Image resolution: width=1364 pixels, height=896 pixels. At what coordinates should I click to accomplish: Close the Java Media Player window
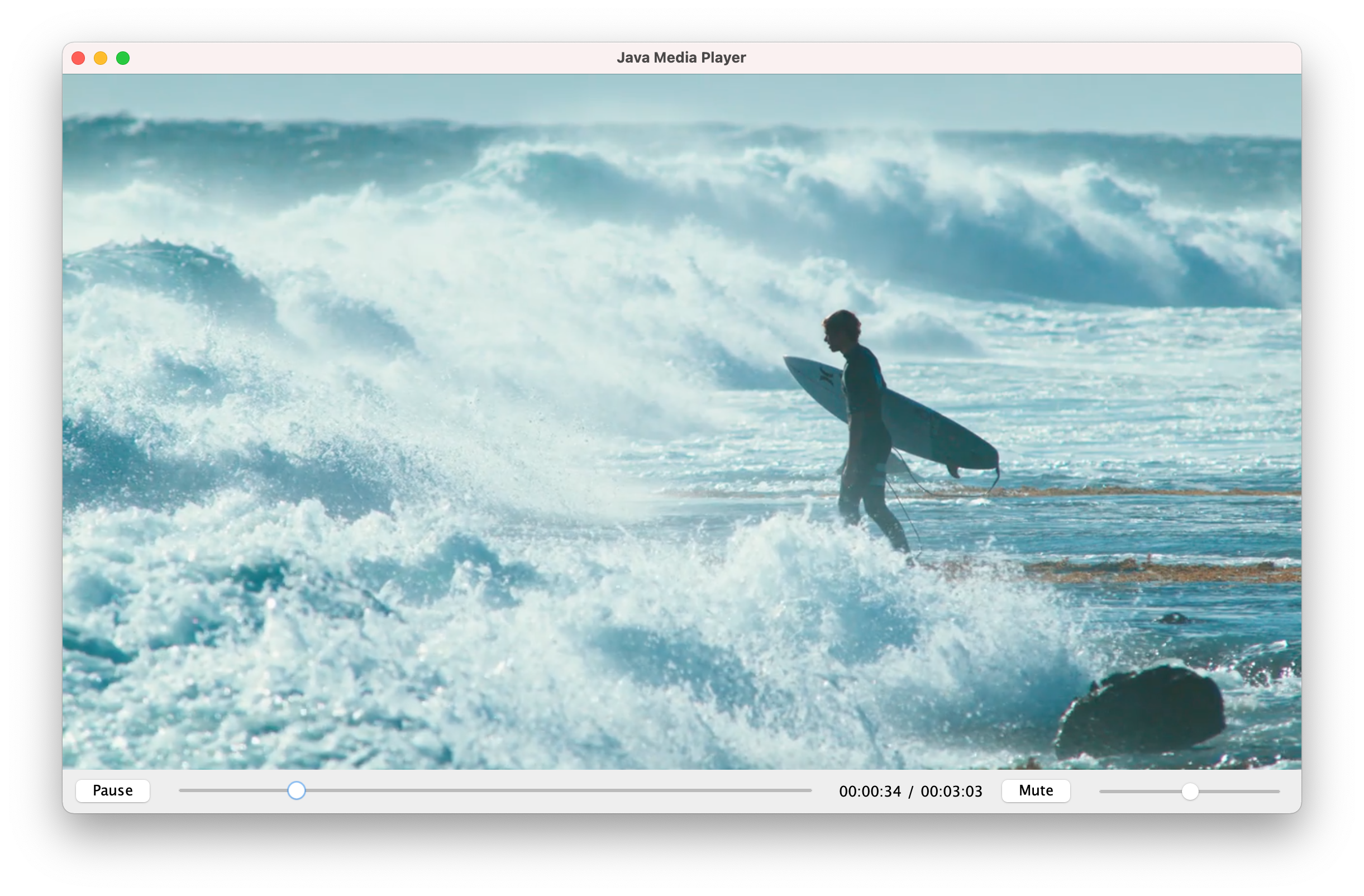click(x=79, y=58)
